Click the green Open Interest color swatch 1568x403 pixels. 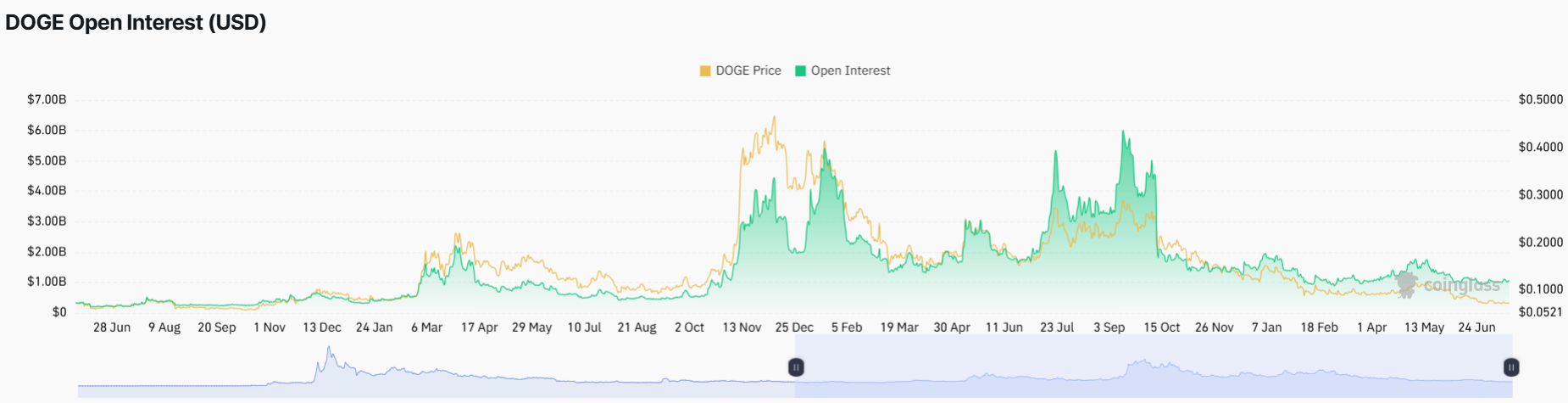800,70
